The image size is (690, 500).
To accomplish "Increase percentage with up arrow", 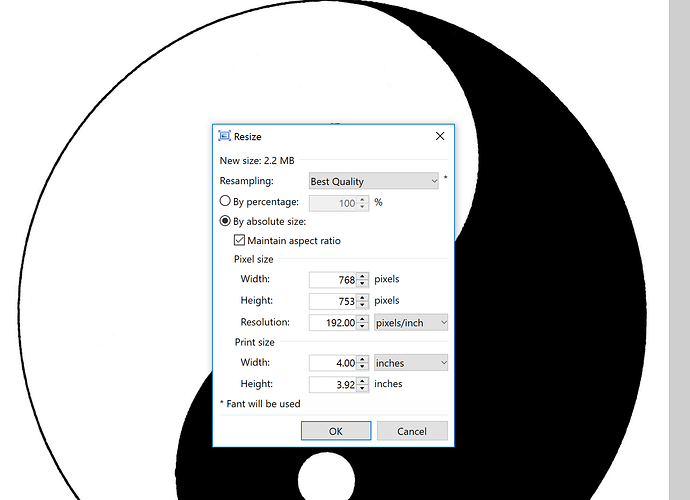I will pyautogui.click(x=363, y=199).
